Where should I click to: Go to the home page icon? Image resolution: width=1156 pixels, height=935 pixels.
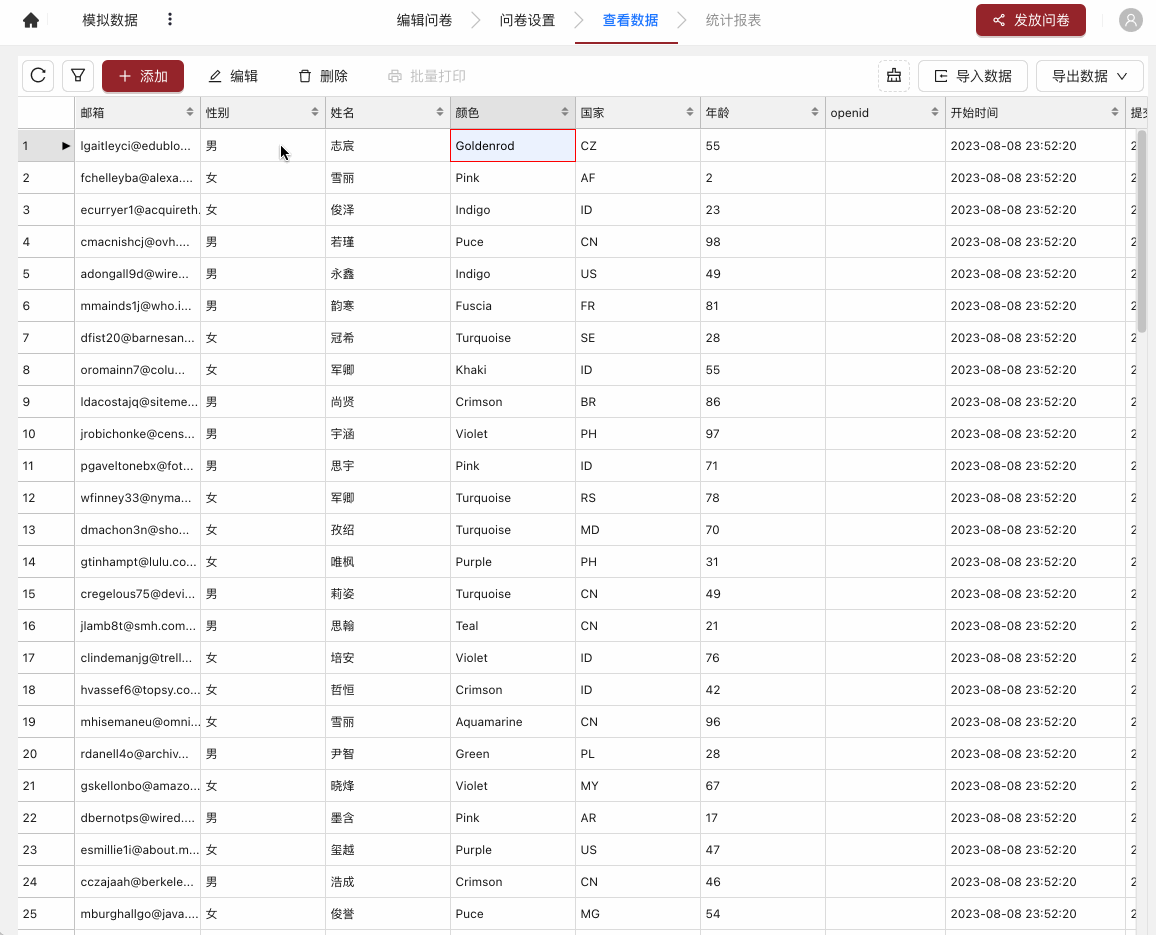tap(31, 20)
